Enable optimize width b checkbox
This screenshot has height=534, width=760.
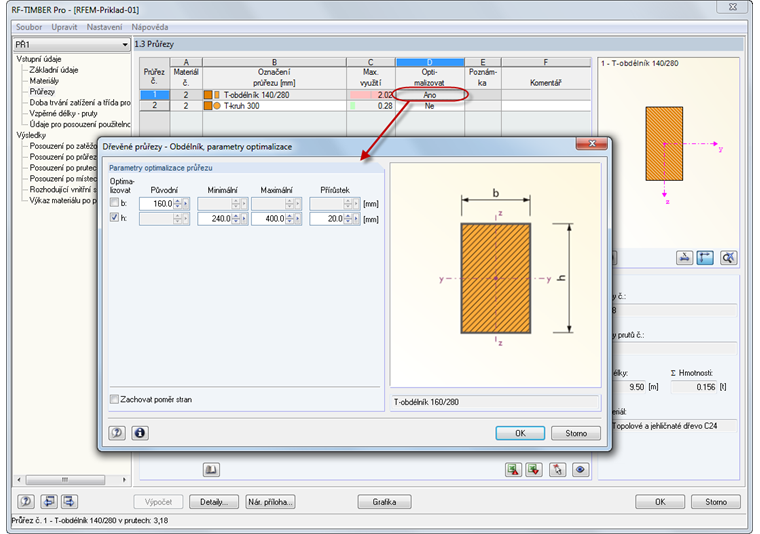tap(114, 203)
